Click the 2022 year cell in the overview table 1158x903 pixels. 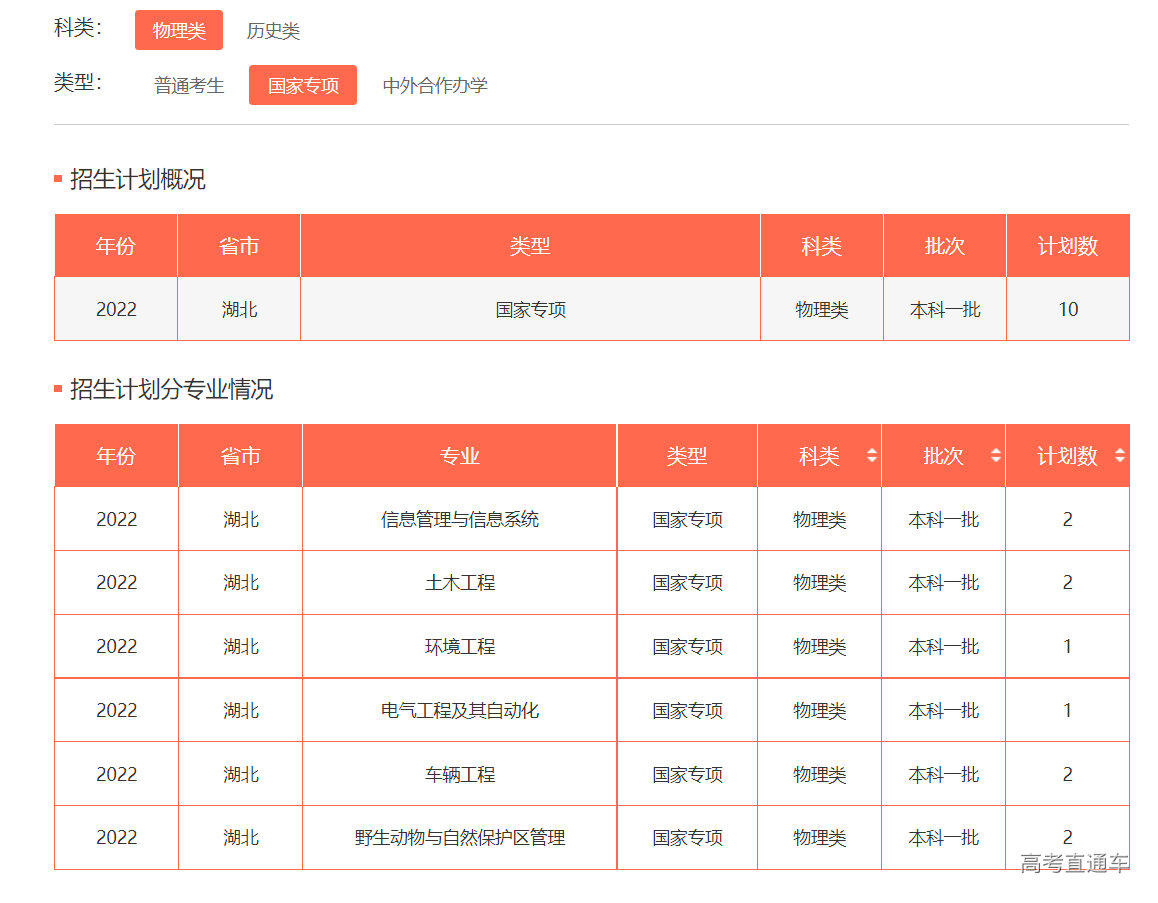(115, 309)
